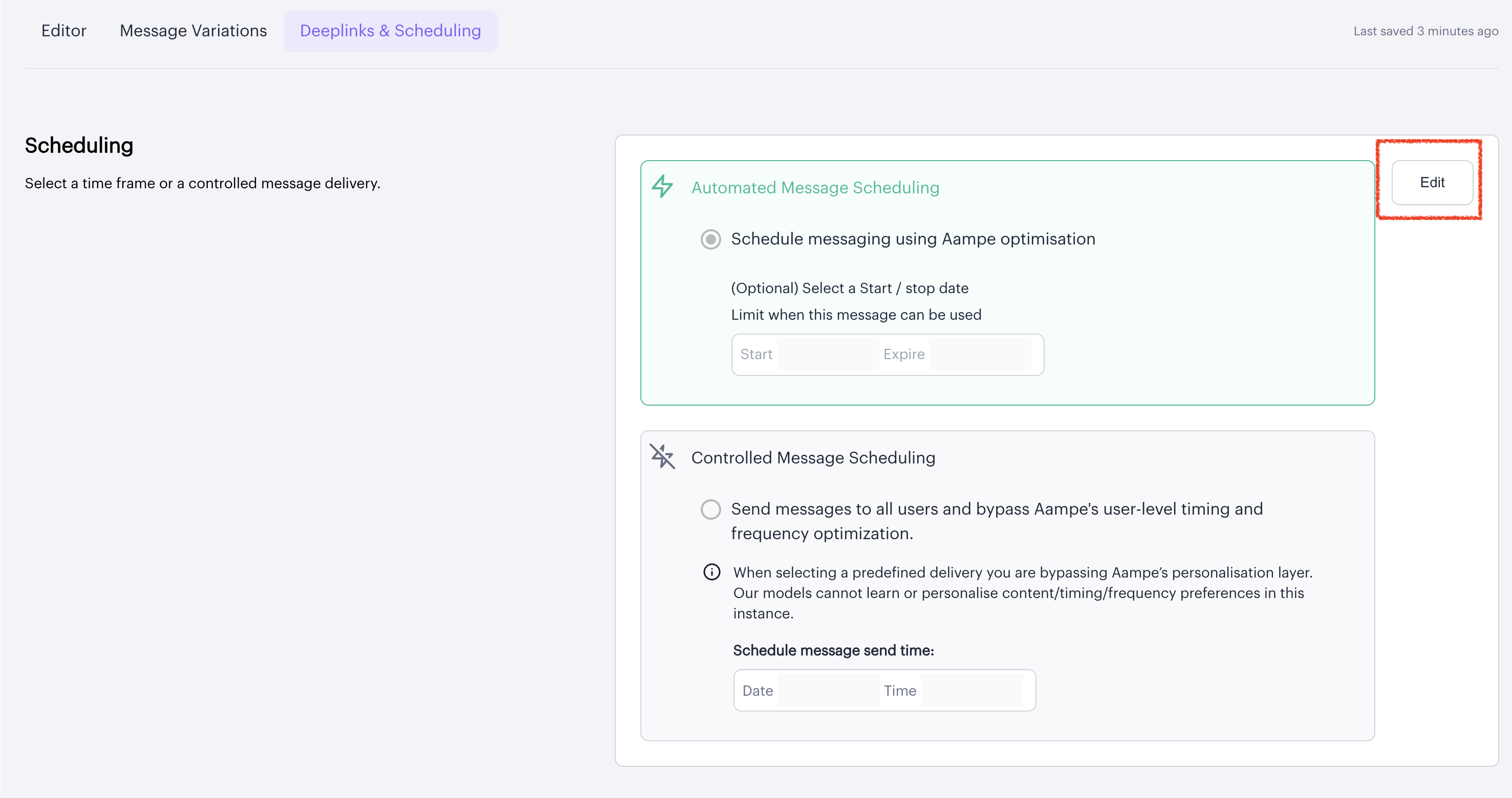Click the info circle icon
1512x798 pixels.
pyautogui.click(x=711, y=572)
